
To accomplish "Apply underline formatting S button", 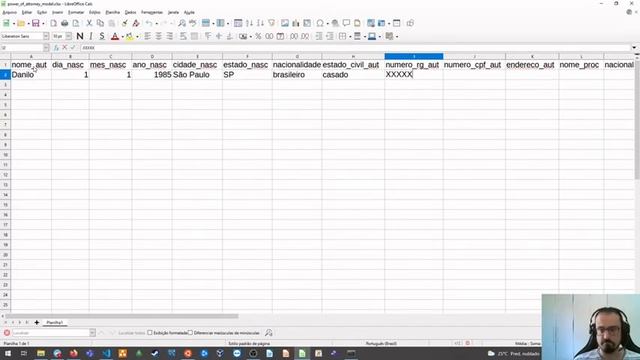I will pyautogui.click(x=102, y=36).
